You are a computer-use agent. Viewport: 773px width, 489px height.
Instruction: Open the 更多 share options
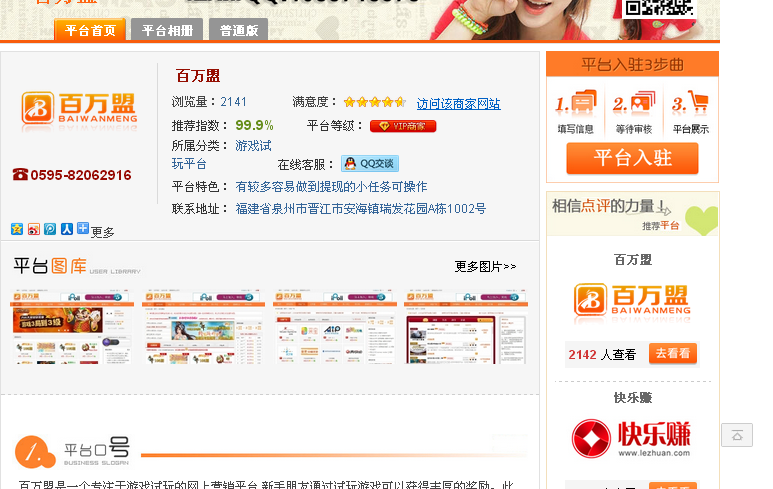click(102, 232)
